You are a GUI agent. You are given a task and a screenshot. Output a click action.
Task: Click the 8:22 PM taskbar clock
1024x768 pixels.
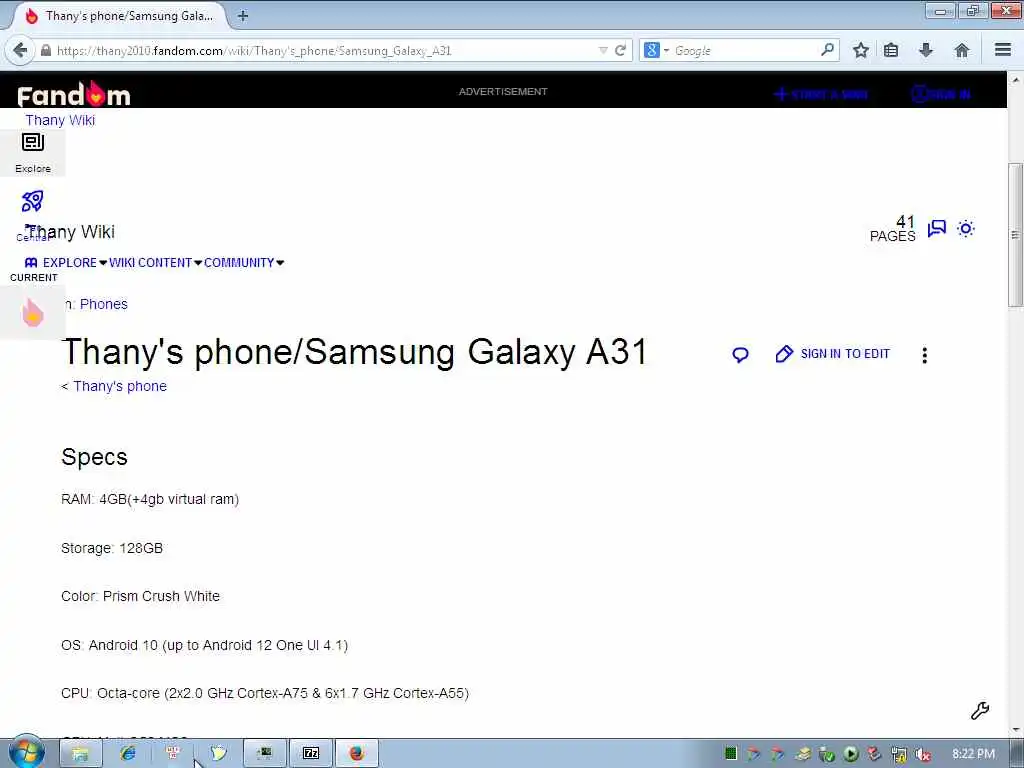point(973,754)
